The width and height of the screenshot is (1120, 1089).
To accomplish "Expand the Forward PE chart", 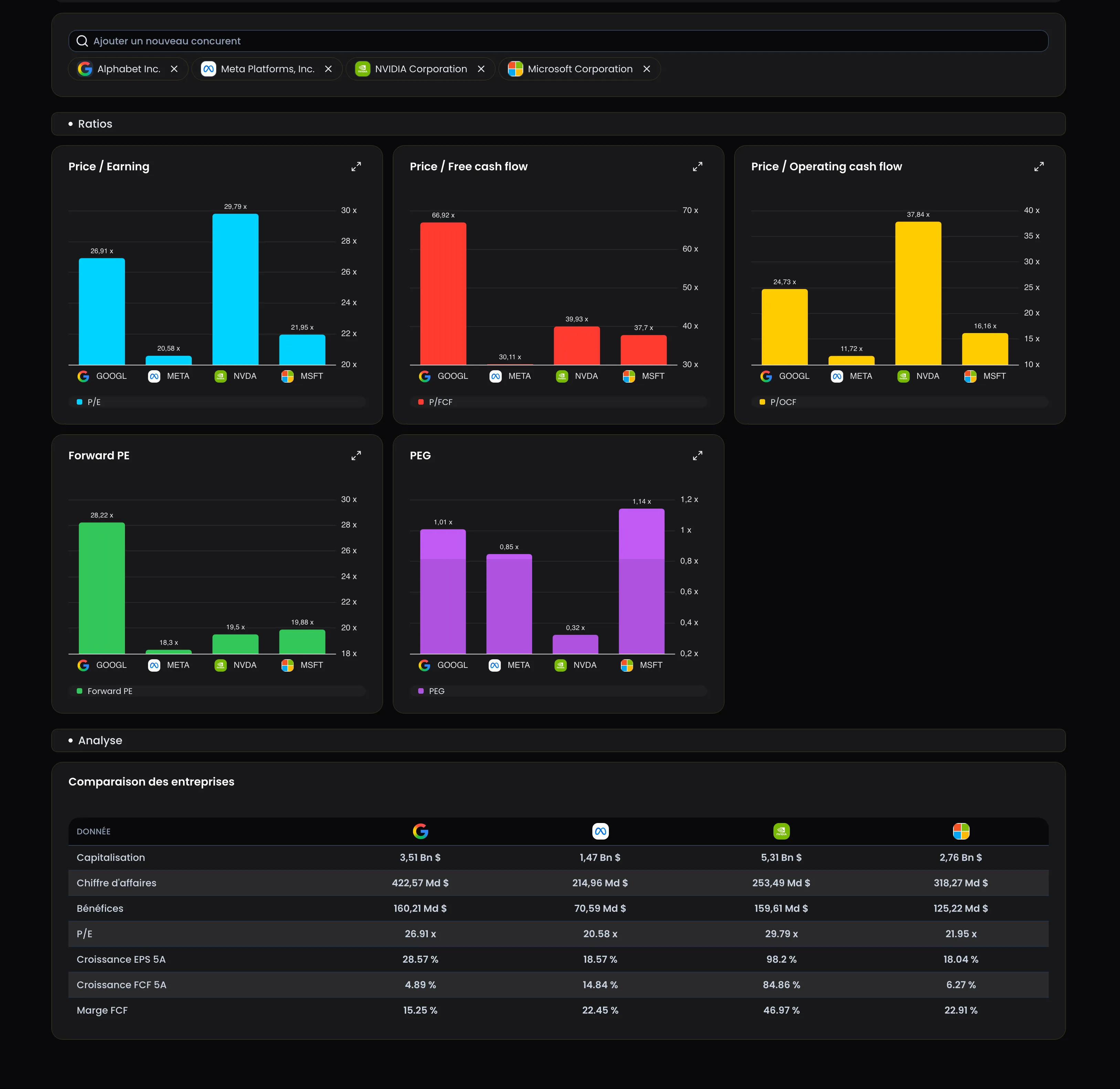I will (356, 455).
